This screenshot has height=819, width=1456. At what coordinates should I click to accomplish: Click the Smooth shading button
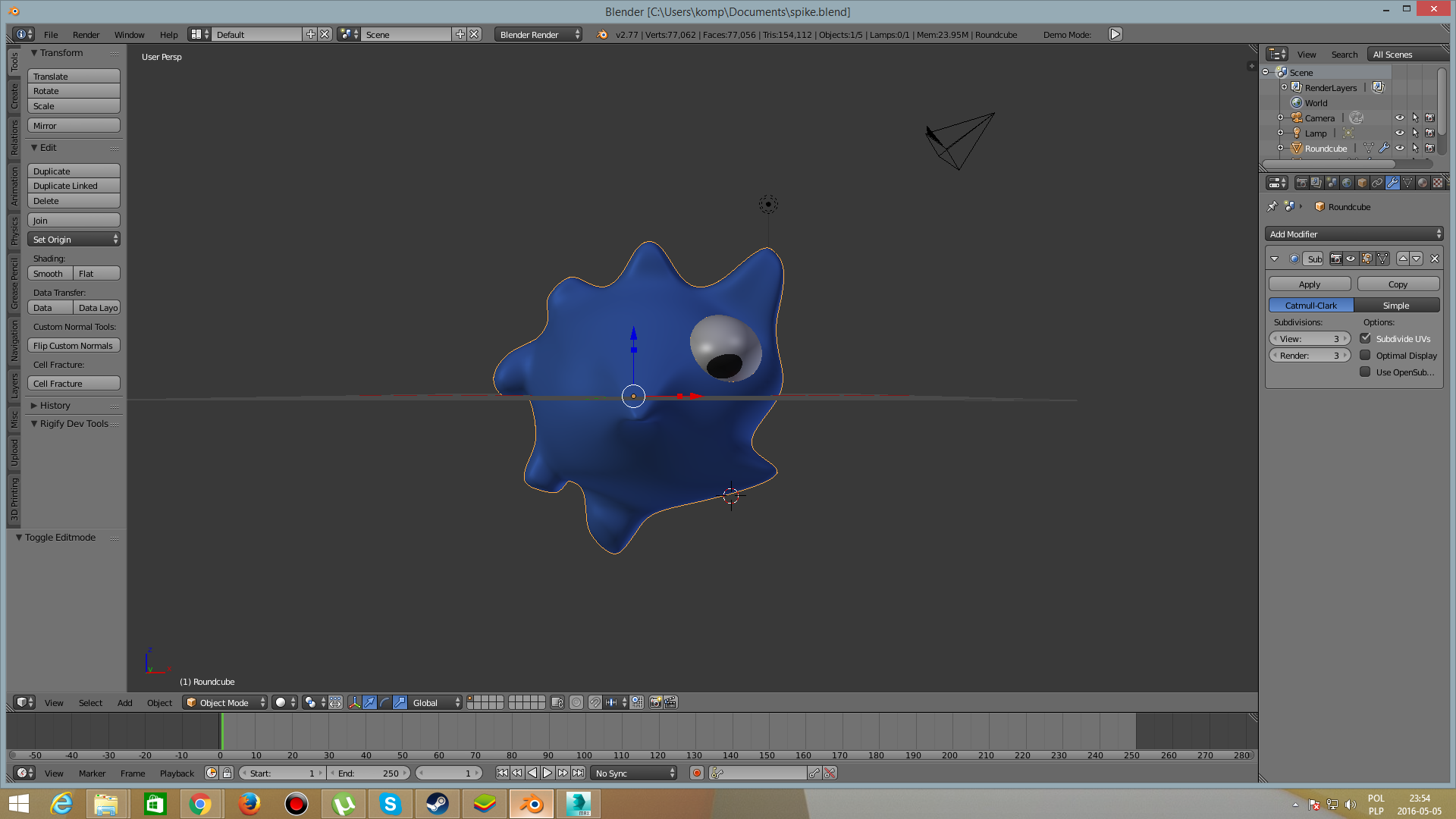pos(50,274)
